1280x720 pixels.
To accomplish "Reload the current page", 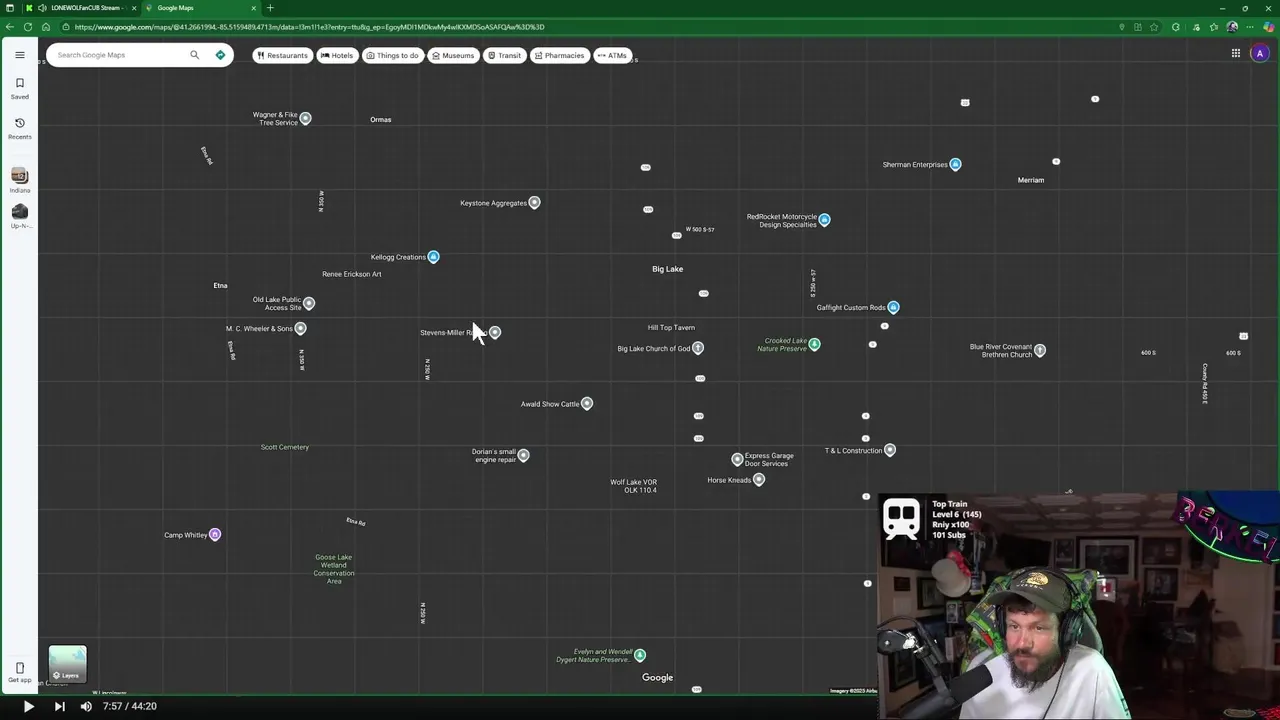I will point(28,27).
